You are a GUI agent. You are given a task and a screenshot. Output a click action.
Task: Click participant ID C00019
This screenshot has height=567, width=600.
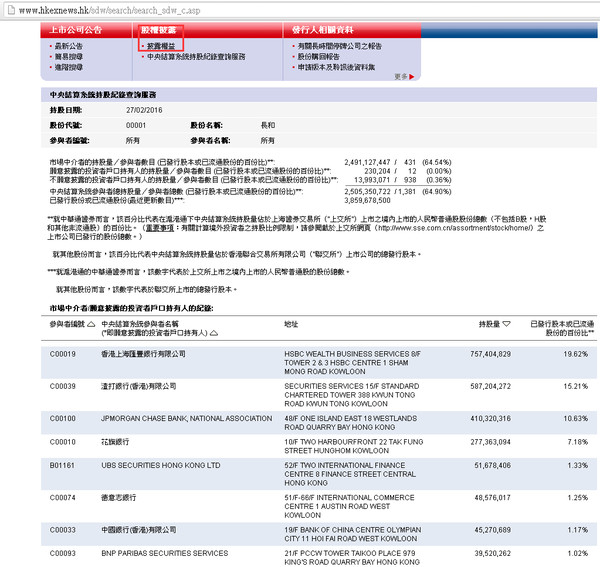[x=62, y=354]
